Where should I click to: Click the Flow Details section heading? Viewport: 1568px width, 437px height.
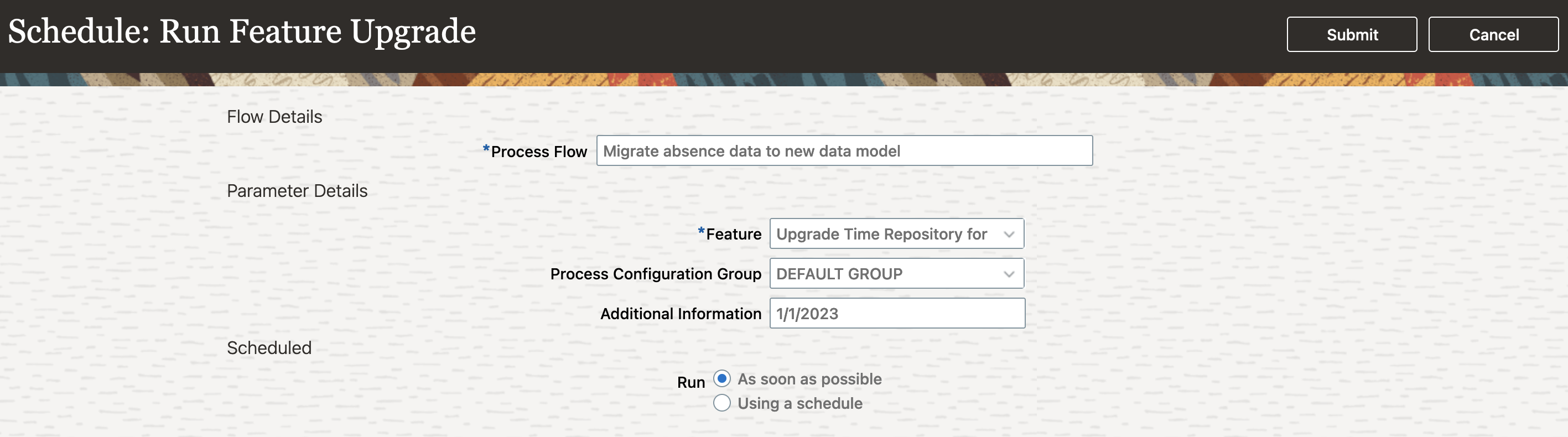tap(274, 117)
